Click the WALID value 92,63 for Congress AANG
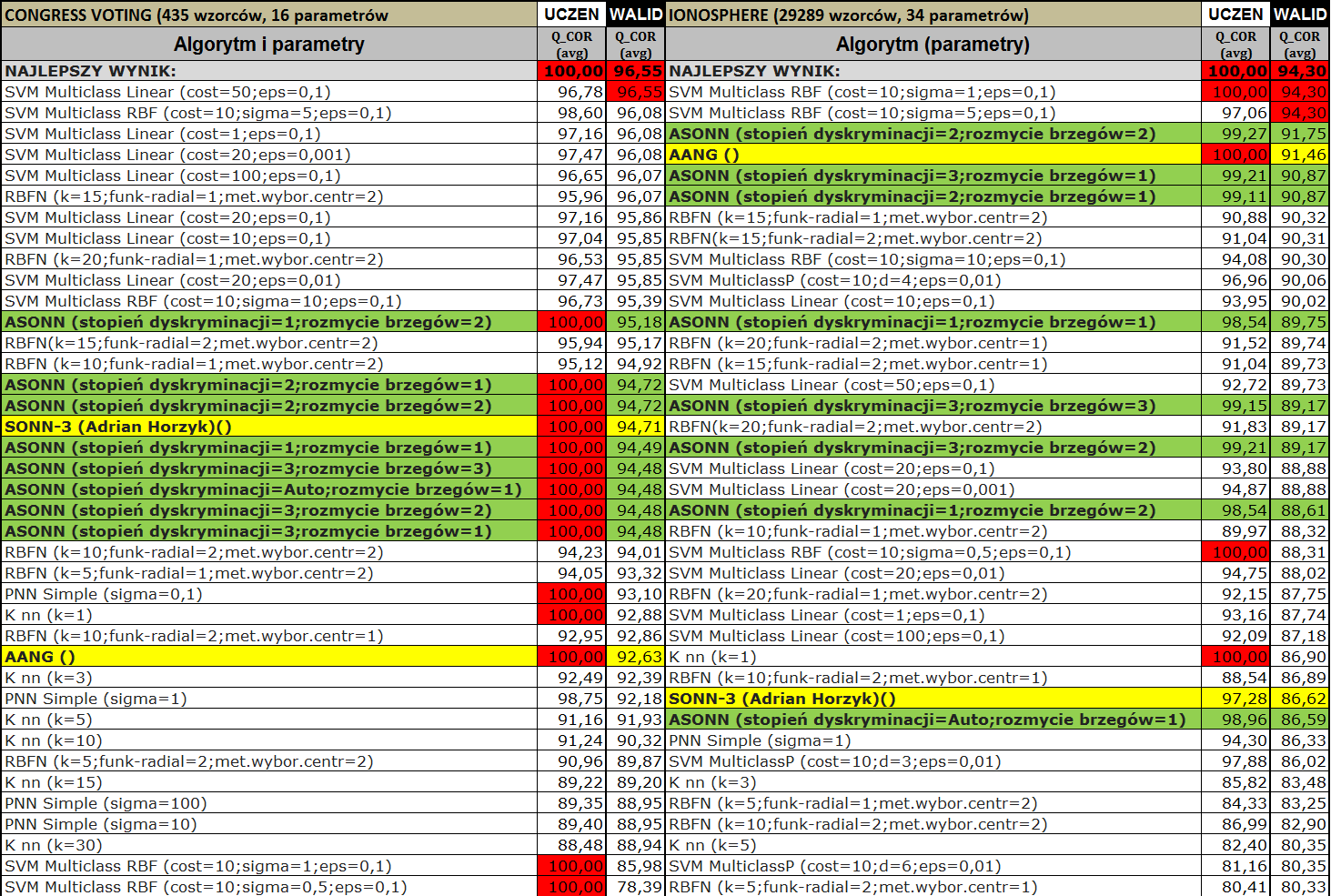The height and width of the screenshot is (896, 1331). (637, 657)
